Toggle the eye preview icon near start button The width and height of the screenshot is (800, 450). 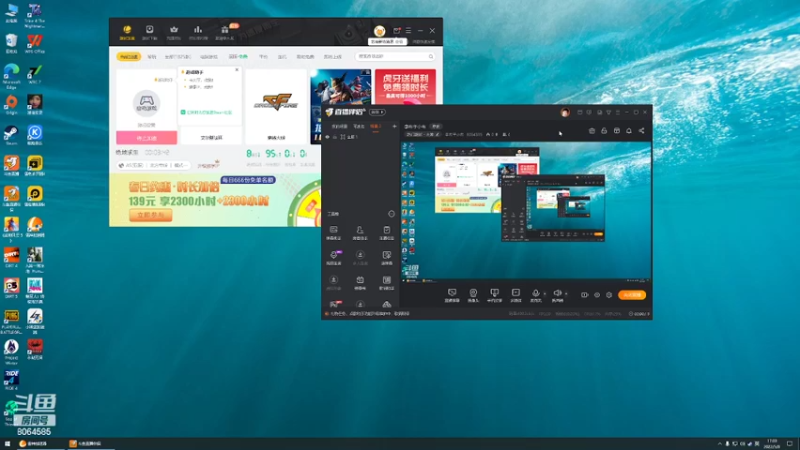tap(596, 295)
